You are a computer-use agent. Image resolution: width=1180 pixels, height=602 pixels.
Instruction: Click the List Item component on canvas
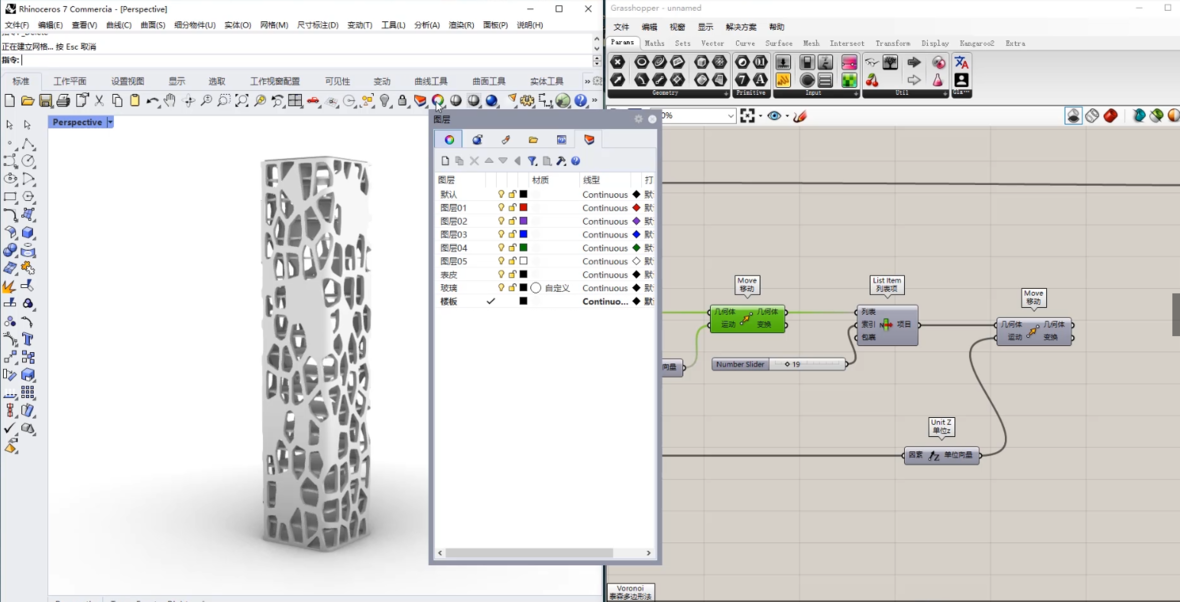click(x=887, y=325)
